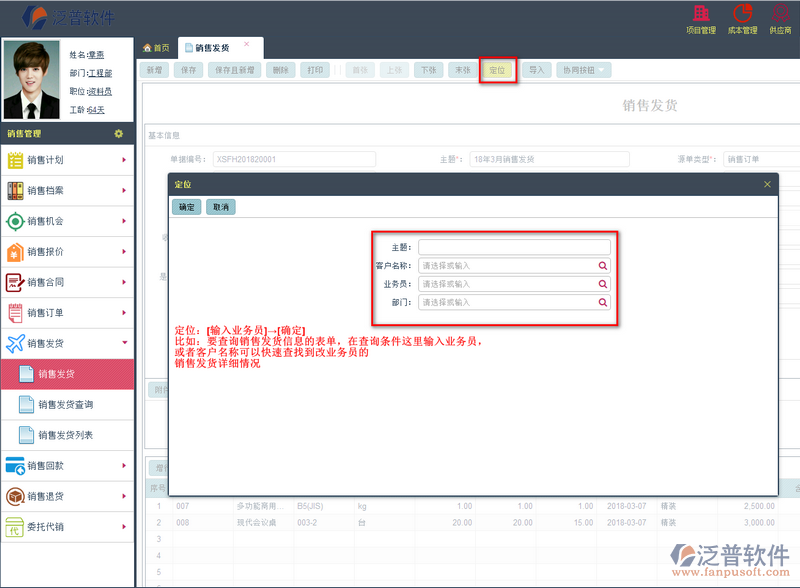The image size is (800, 588).
Task: Click the 资料员 position link
Action: click(x=99, y=91)
